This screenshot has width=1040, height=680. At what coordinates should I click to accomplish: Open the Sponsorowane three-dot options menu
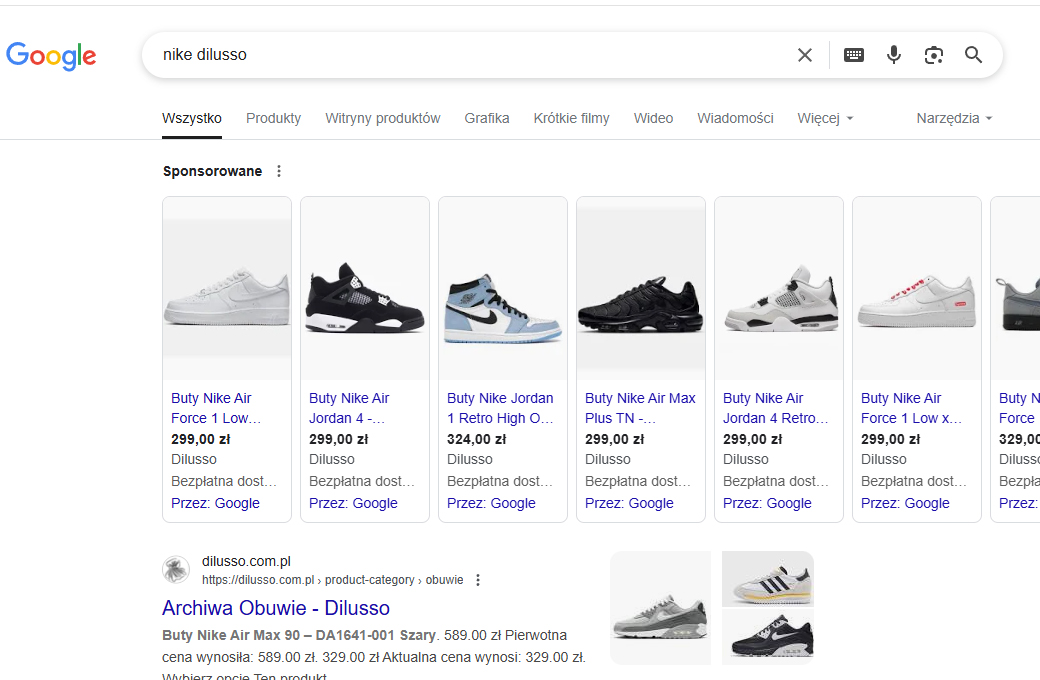point(279,171)
